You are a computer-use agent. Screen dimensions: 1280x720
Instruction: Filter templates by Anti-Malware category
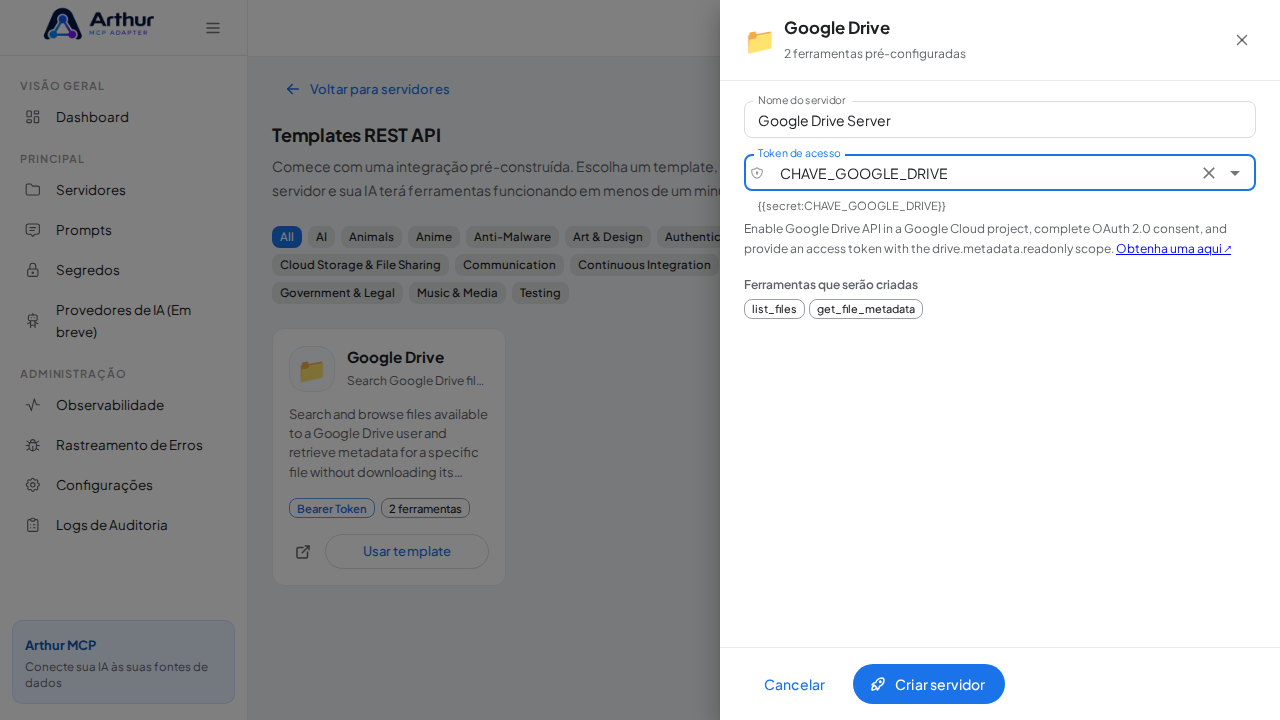(x=512, y=237)
